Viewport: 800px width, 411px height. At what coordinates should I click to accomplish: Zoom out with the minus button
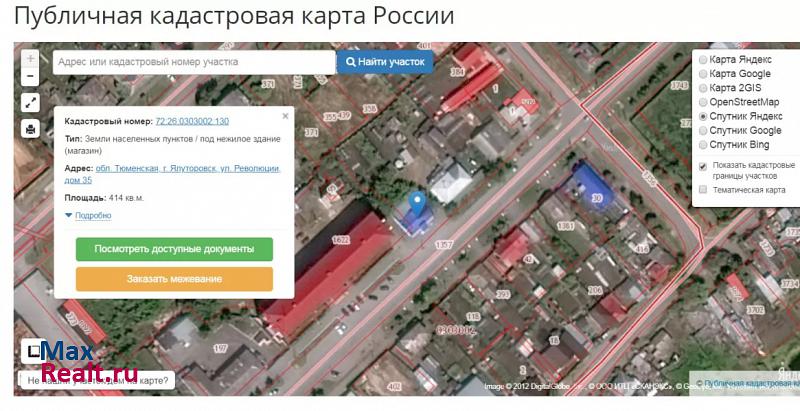tap(31, 77)
